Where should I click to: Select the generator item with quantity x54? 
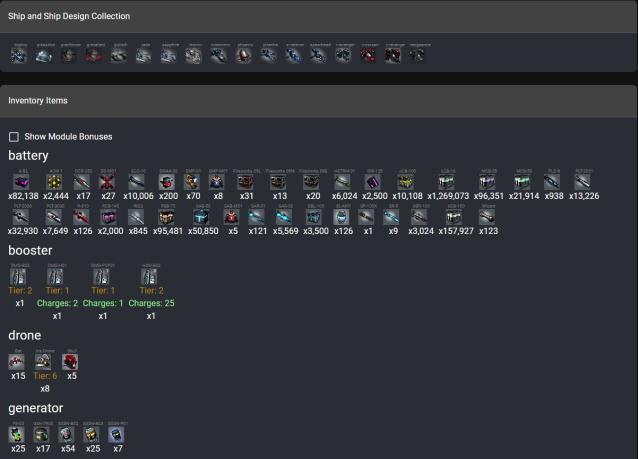pos(68,434)
